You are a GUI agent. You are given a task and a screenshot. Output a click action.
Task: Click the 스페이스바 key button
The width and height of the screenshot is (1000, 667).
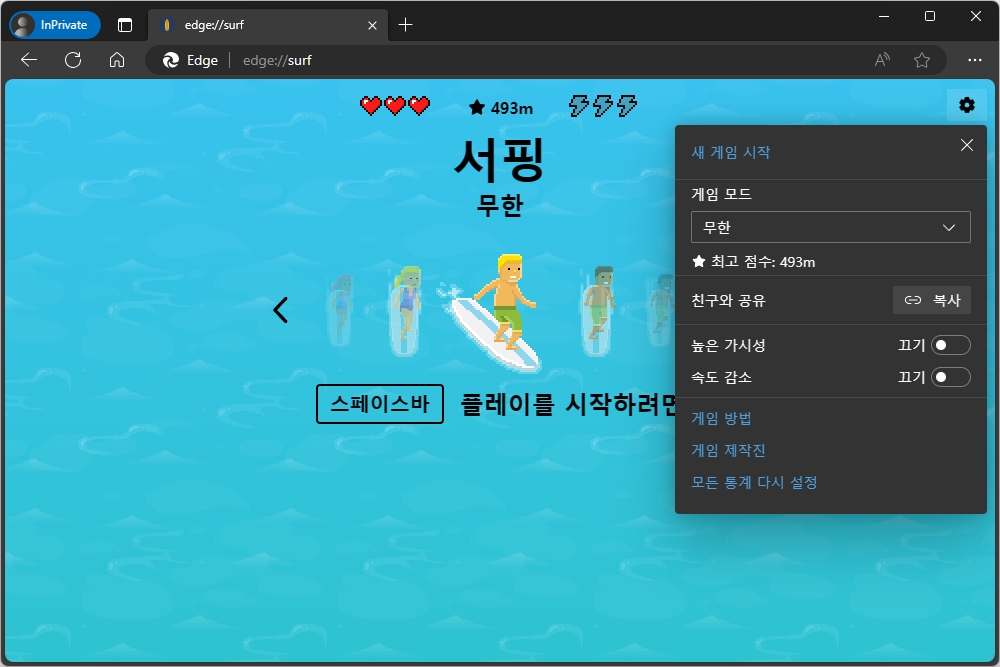click(380, 404)
